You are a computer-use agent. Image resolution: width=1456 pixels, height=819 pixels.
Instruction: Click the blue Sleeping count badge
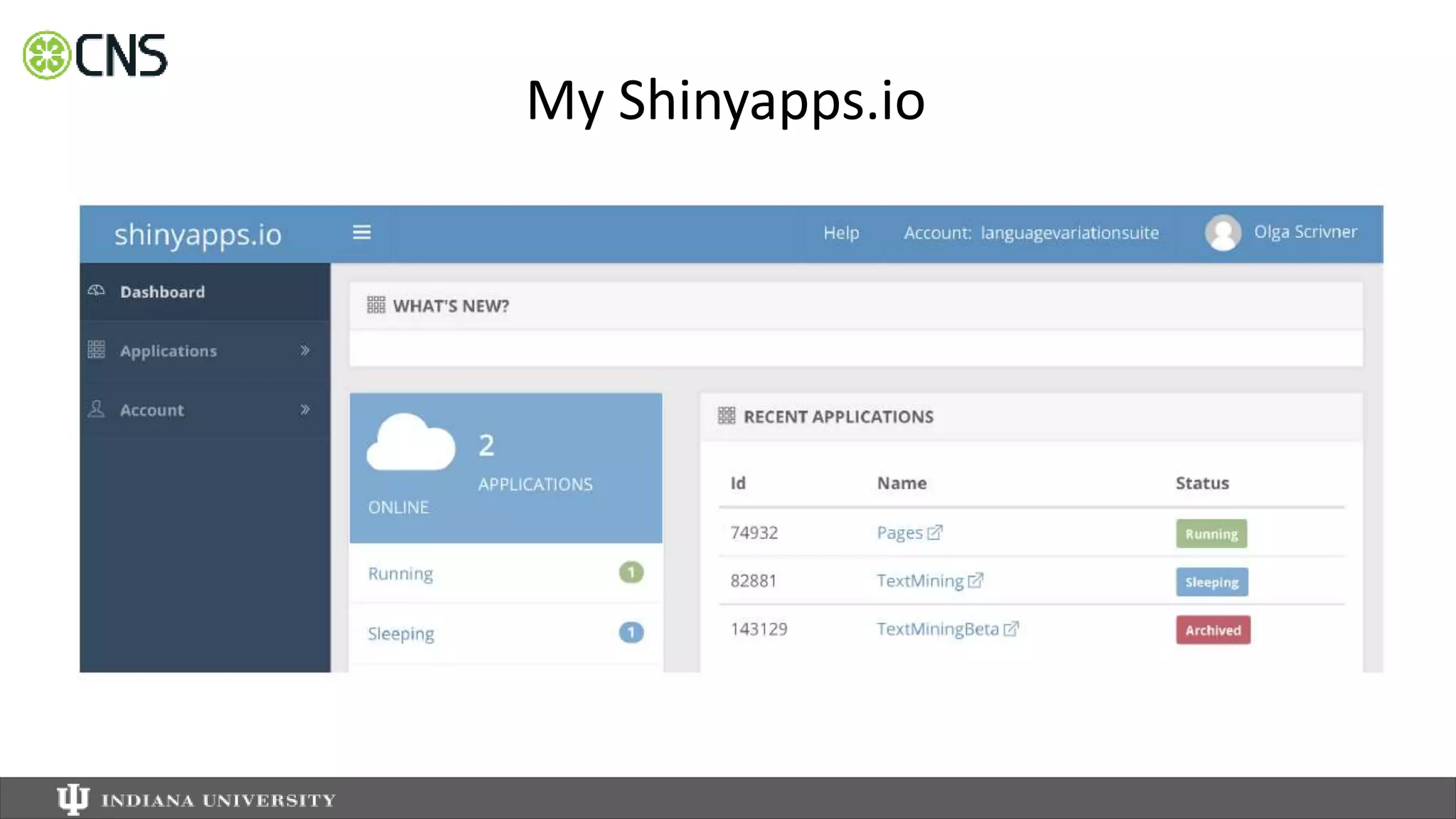tap(631, 632)
